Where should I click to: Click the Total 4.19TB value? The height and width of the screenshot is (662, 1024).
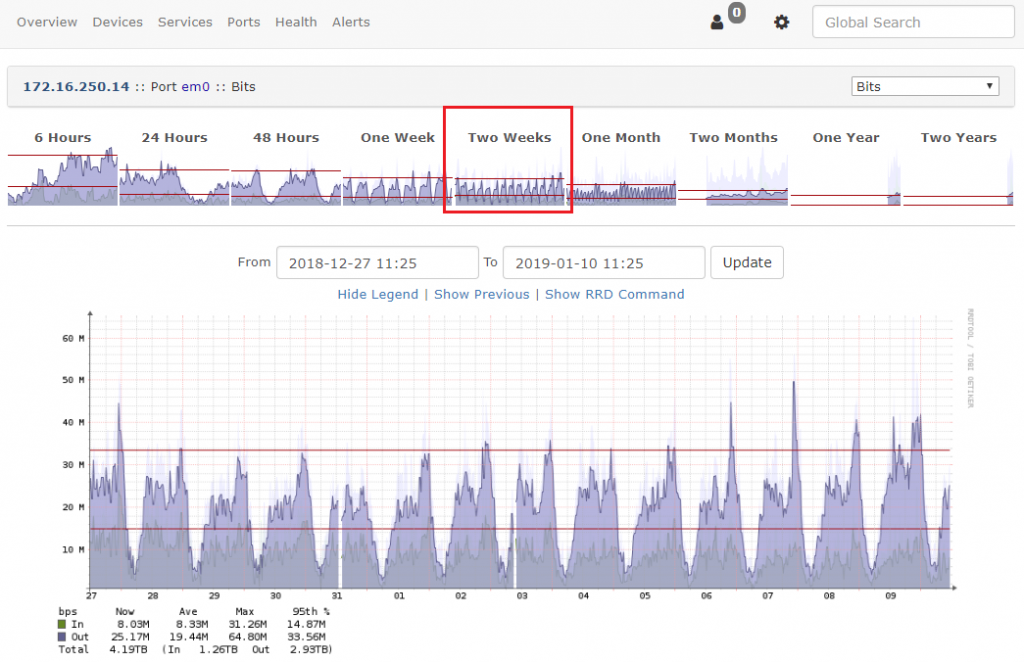[128, 650]
